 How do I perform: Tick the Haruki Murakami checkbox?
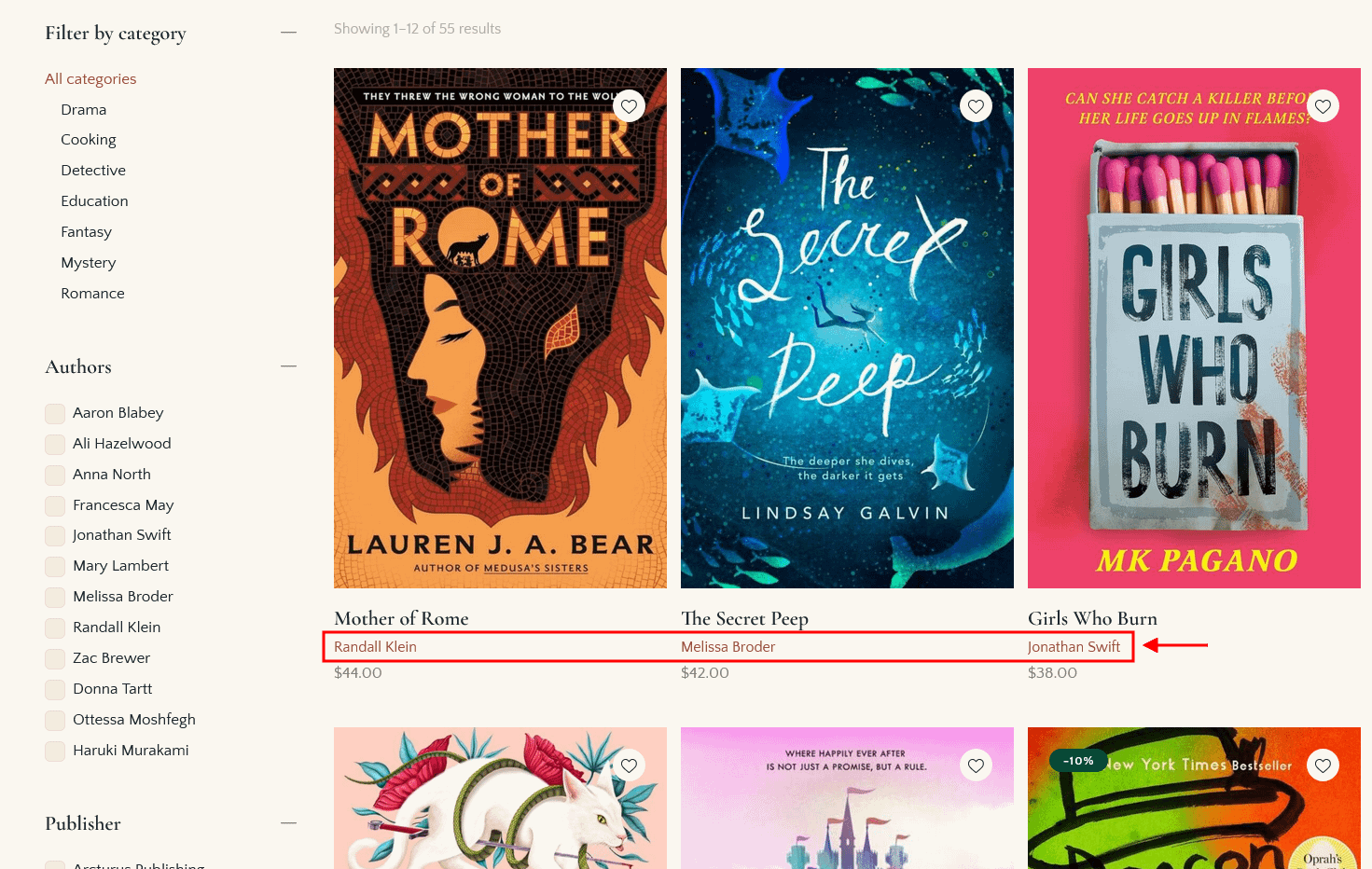(x=55, y=751)
